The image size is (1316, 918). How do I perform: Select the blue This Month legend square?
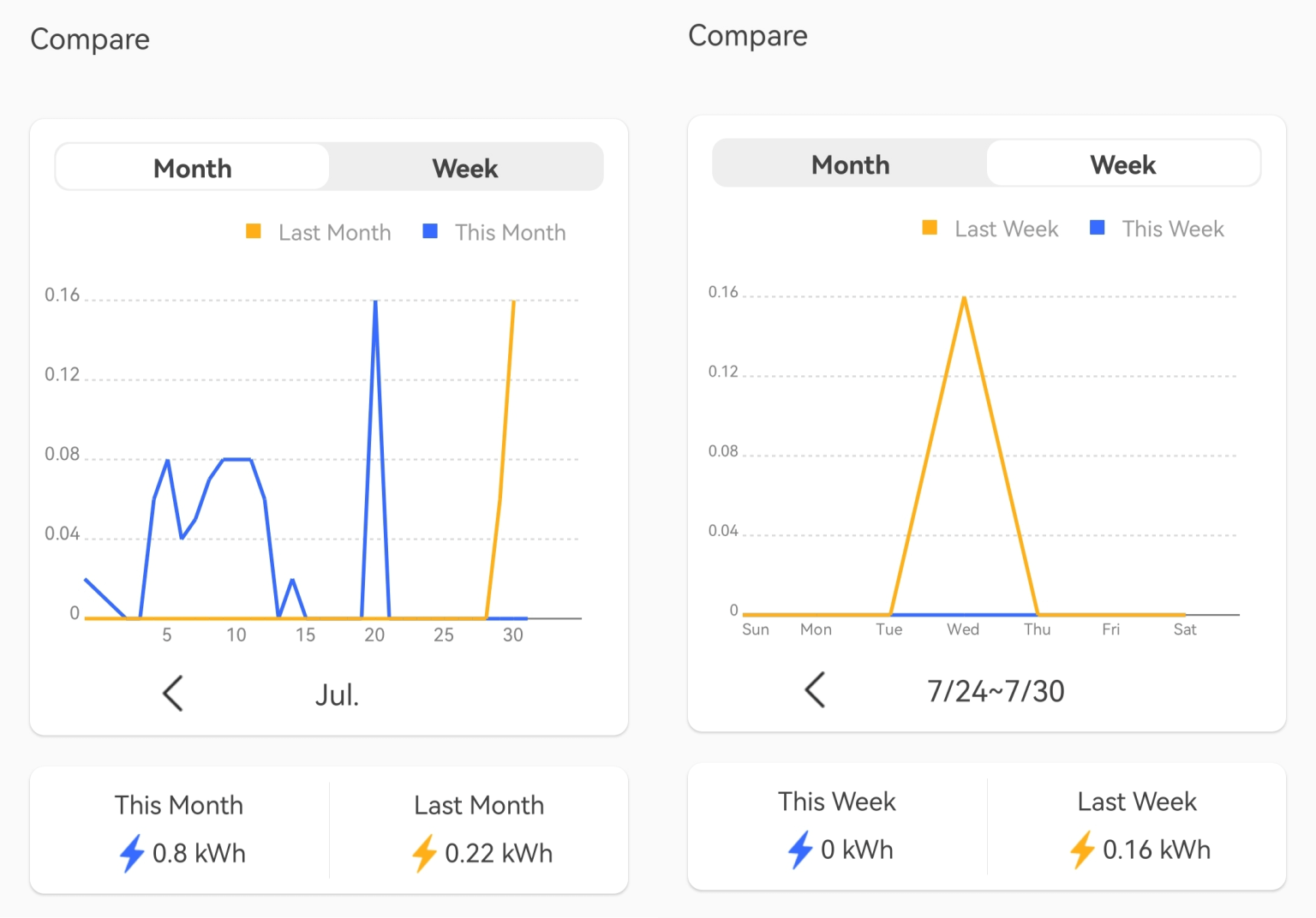(x=430, y=231)
